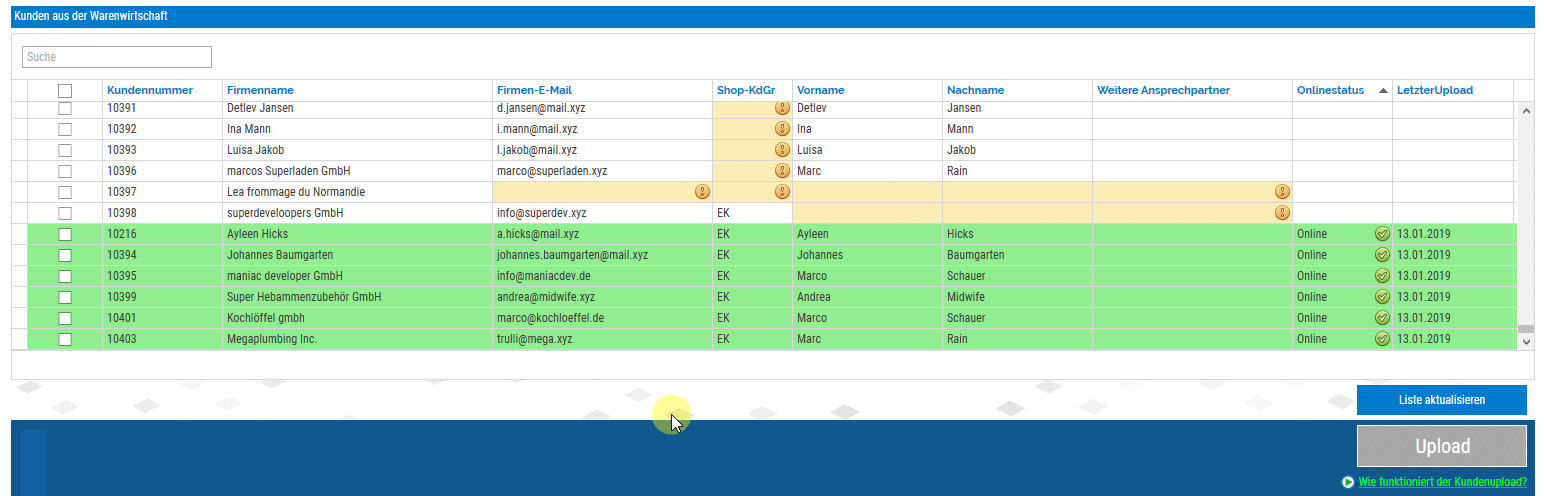
Task: Focus the Suche search field
Action: [117, 57]
